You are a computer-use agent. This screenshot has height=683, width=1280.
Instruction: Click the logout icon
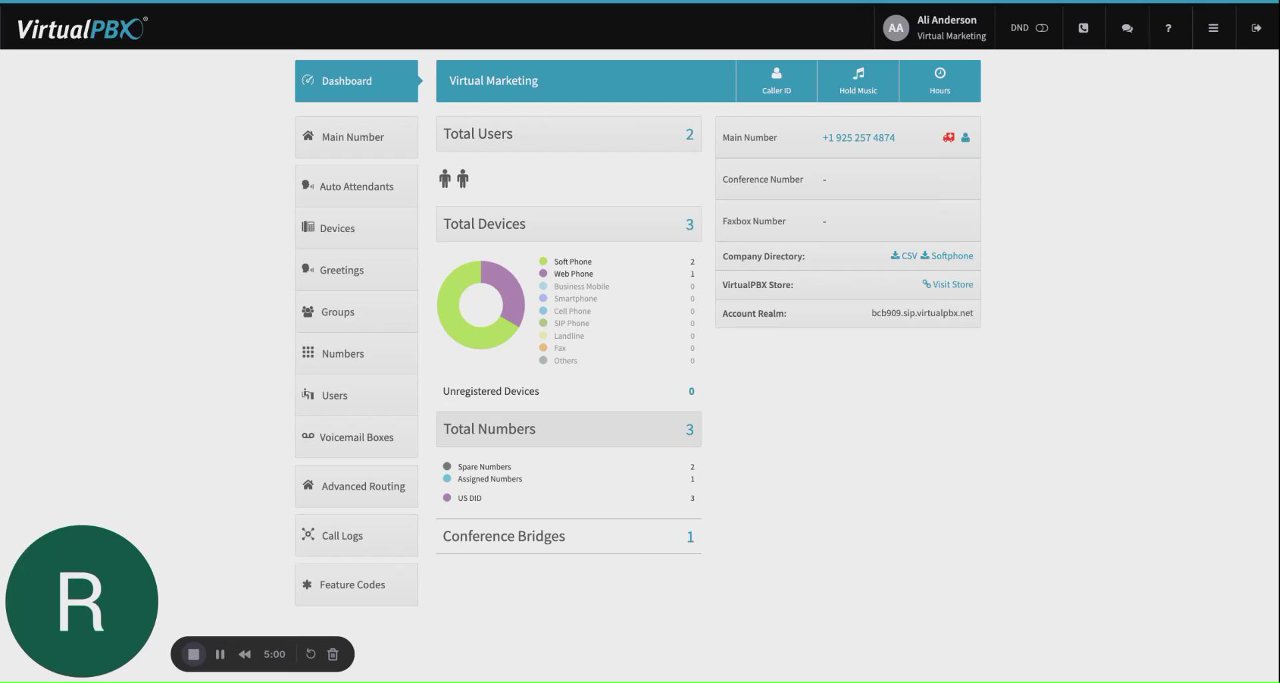tap(1256, 28)
